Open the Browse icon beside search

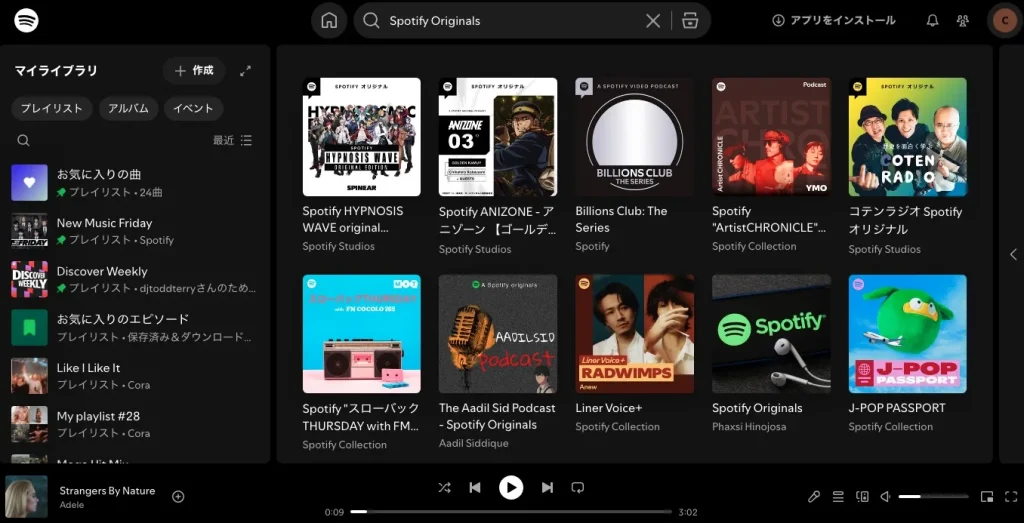coord(690,21)
